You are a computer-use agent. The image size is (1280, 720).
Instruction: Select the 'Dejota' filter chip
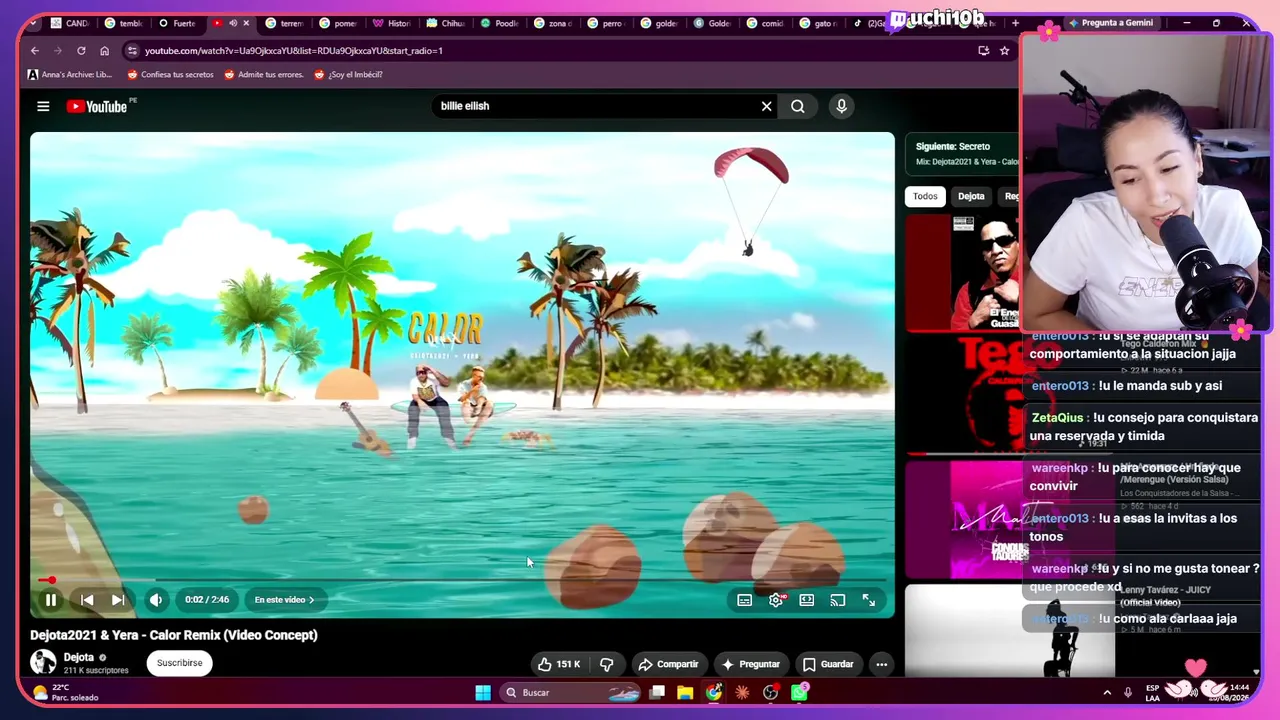[x=971, y=196]
